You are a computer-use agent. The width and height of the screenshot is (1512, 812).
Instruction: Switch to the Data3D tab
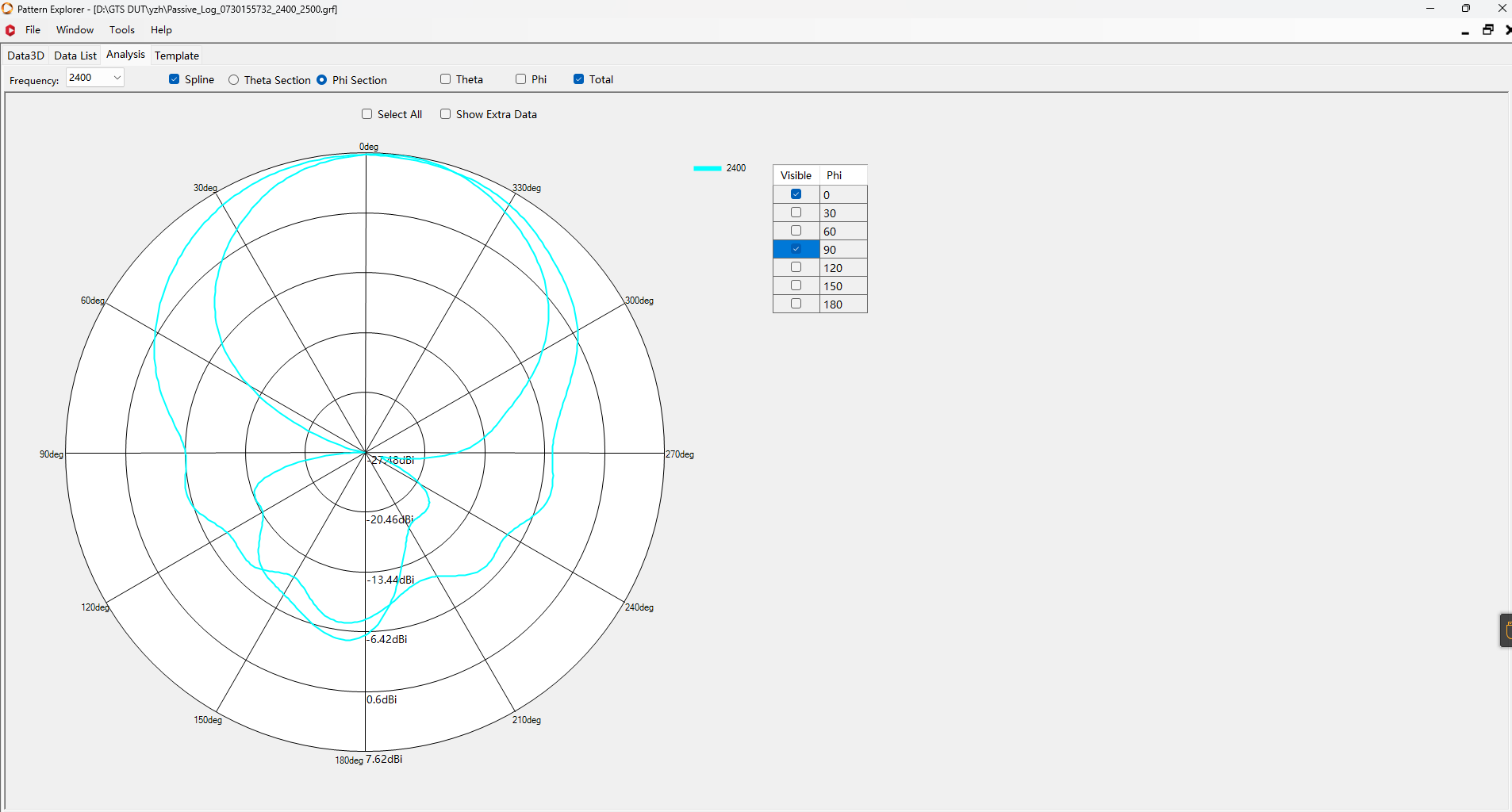[25, 56]
